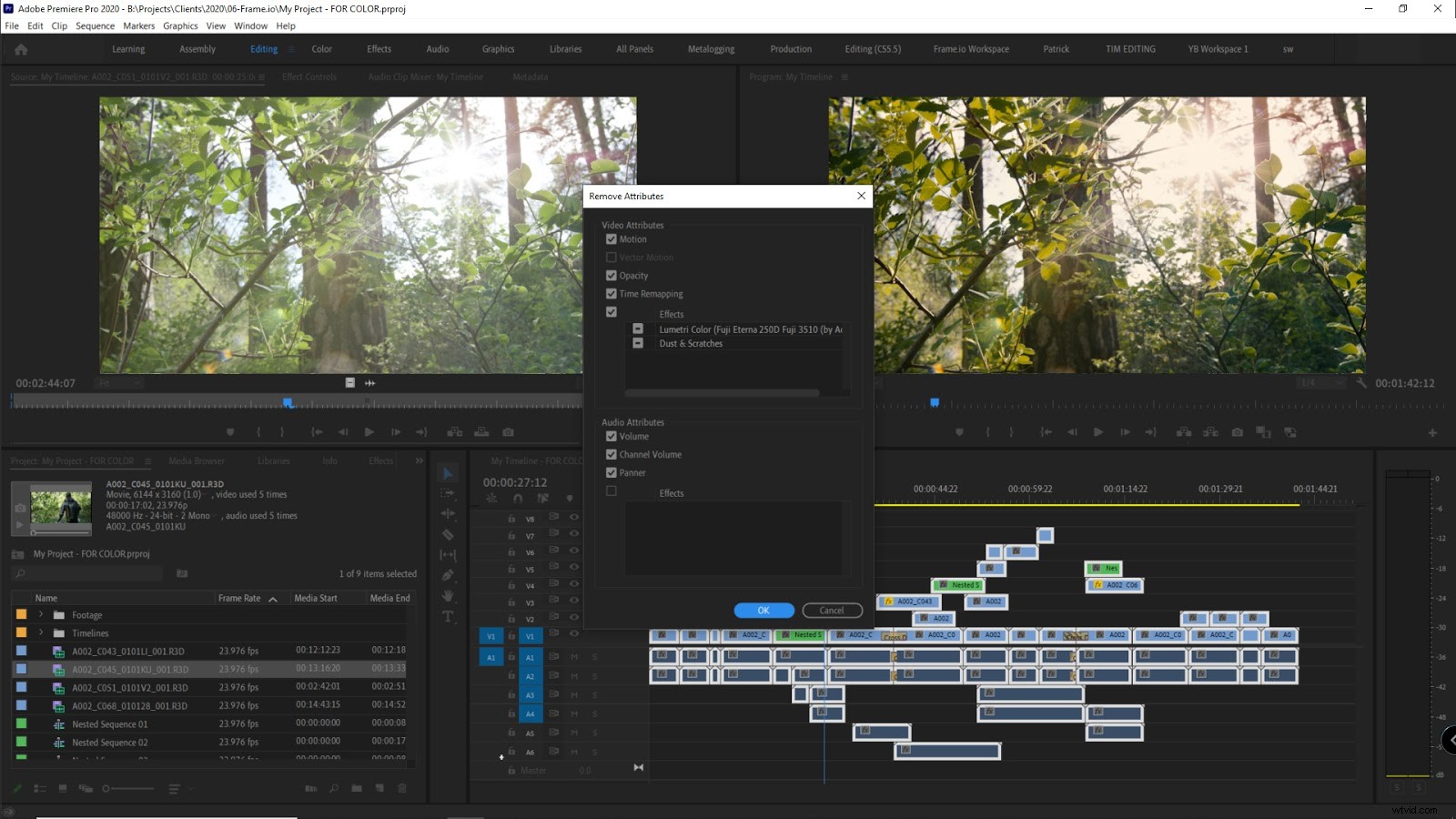Open the Sequence menu

pos(95,25)
